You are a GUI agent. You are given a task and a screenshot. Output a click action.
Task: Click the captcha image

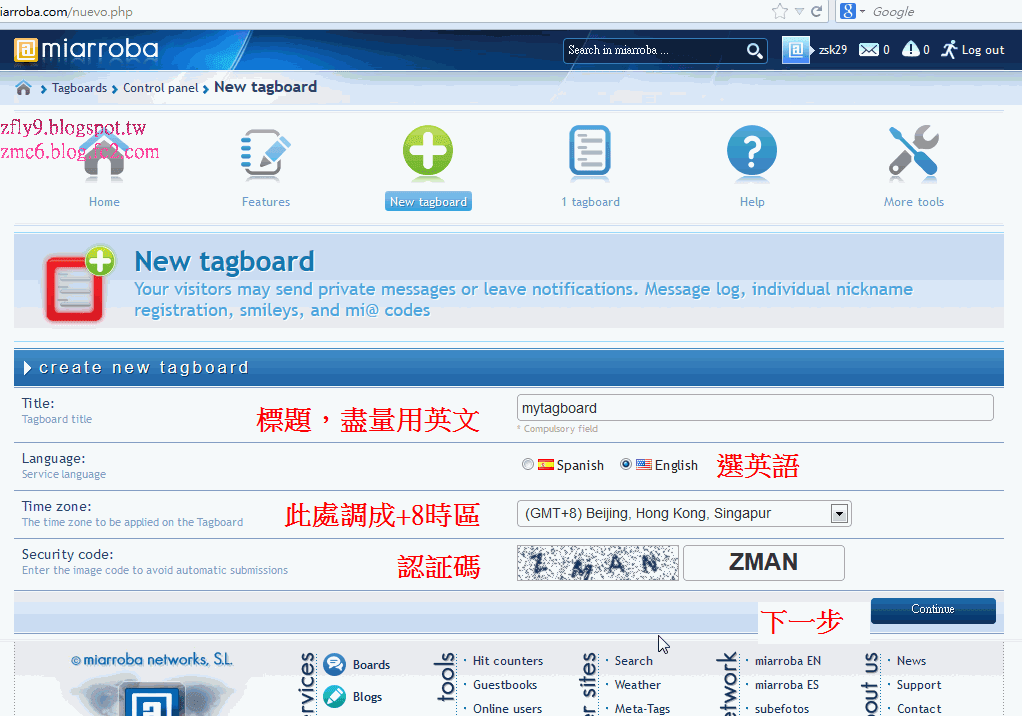[x=598, y=563]
